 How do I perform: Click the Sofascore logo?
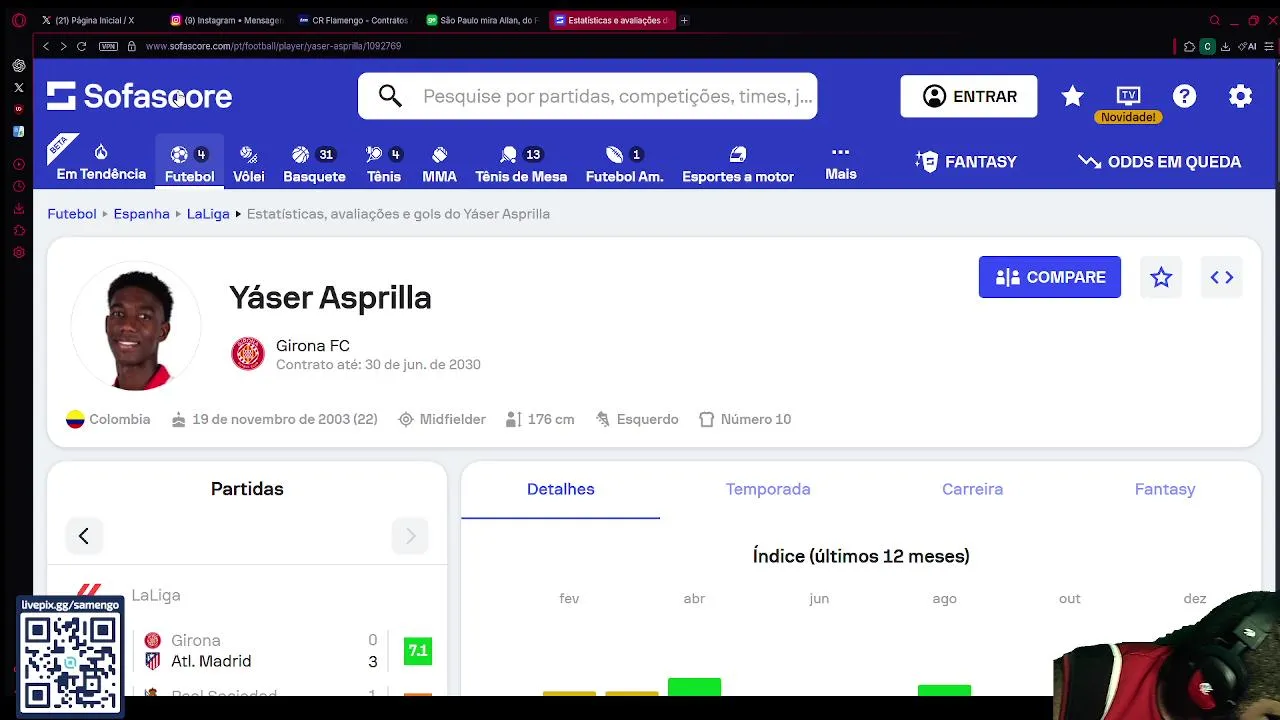(x=139, y=96)
